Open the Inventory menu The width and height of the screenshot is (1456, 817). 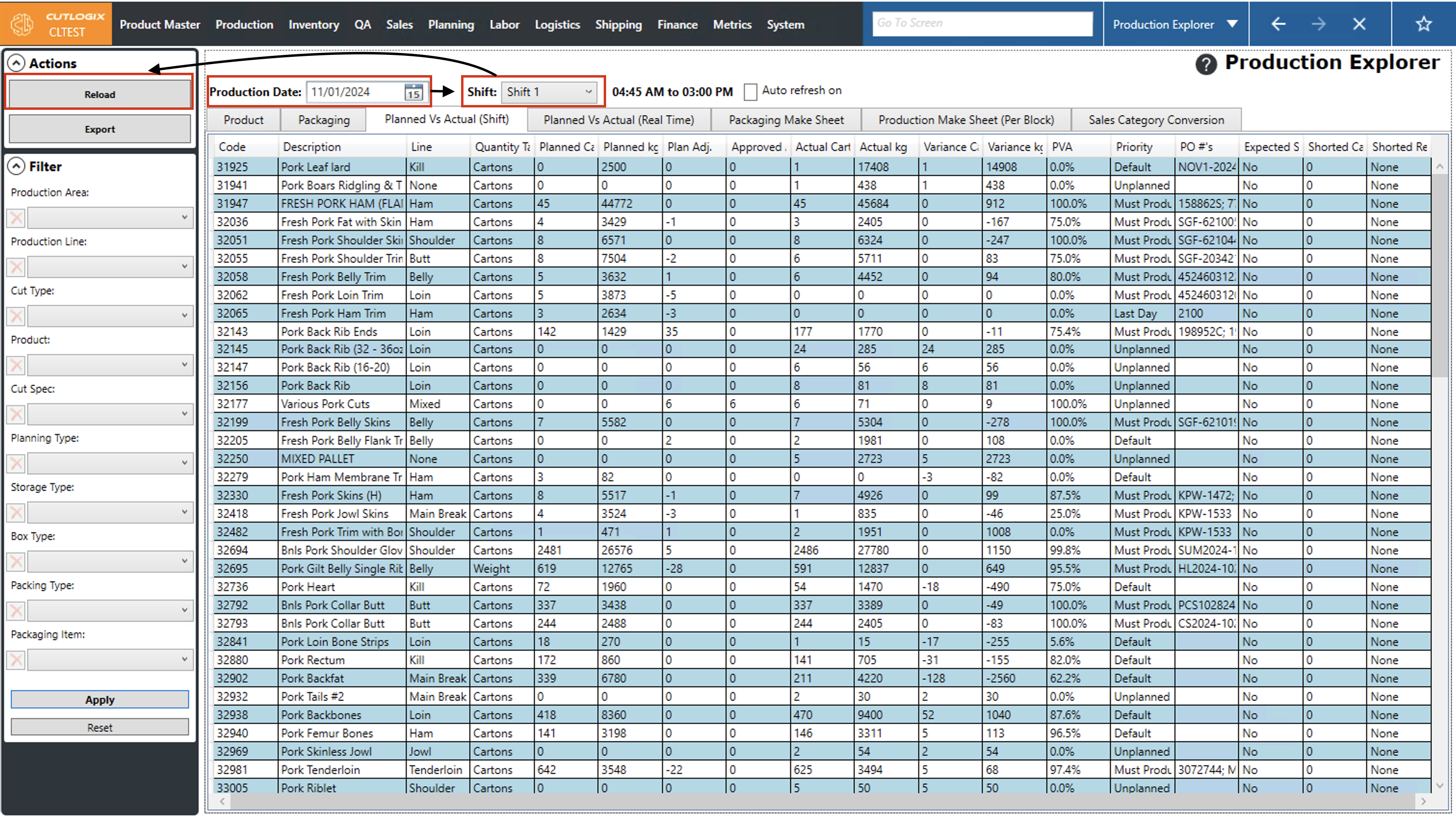pyautogui.click(x=313, y=24)
